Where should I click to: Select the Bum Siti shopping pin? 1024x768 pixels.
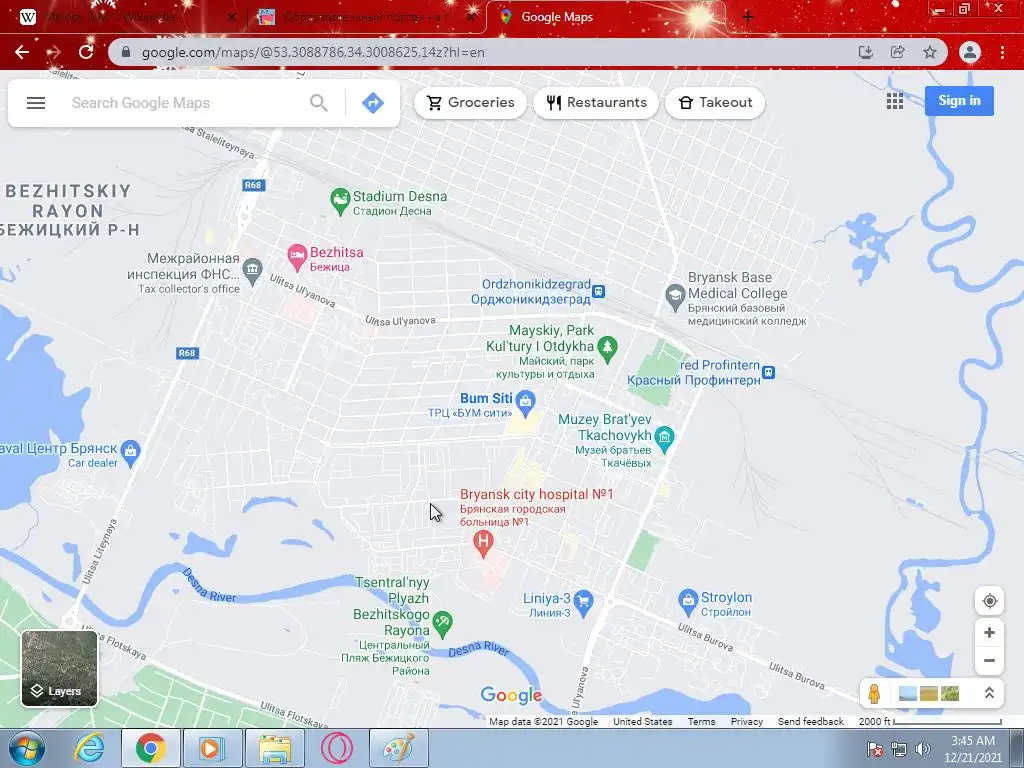pos(525,403)
